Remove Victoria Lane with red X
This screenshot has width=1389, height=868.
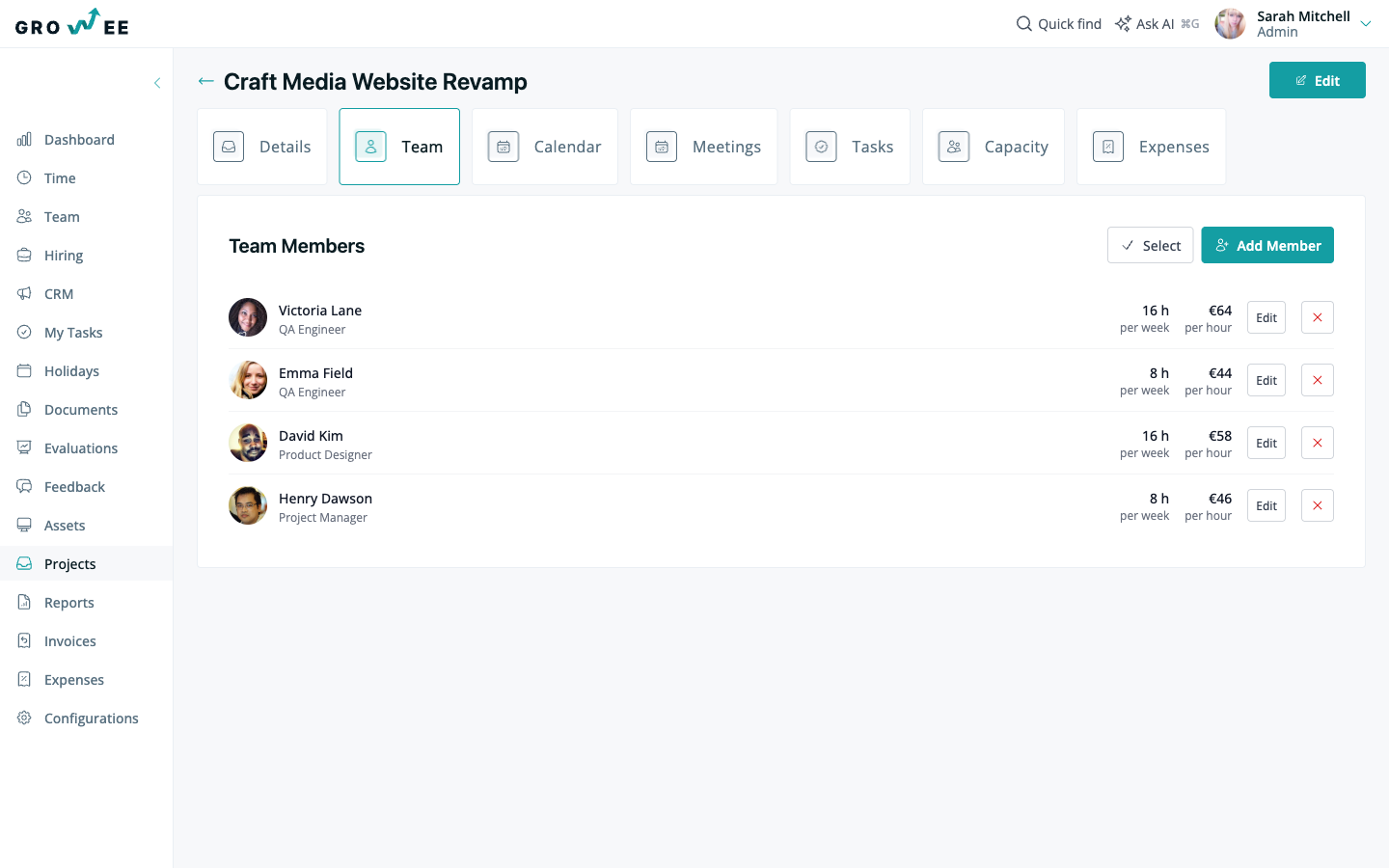(1318, 317)
